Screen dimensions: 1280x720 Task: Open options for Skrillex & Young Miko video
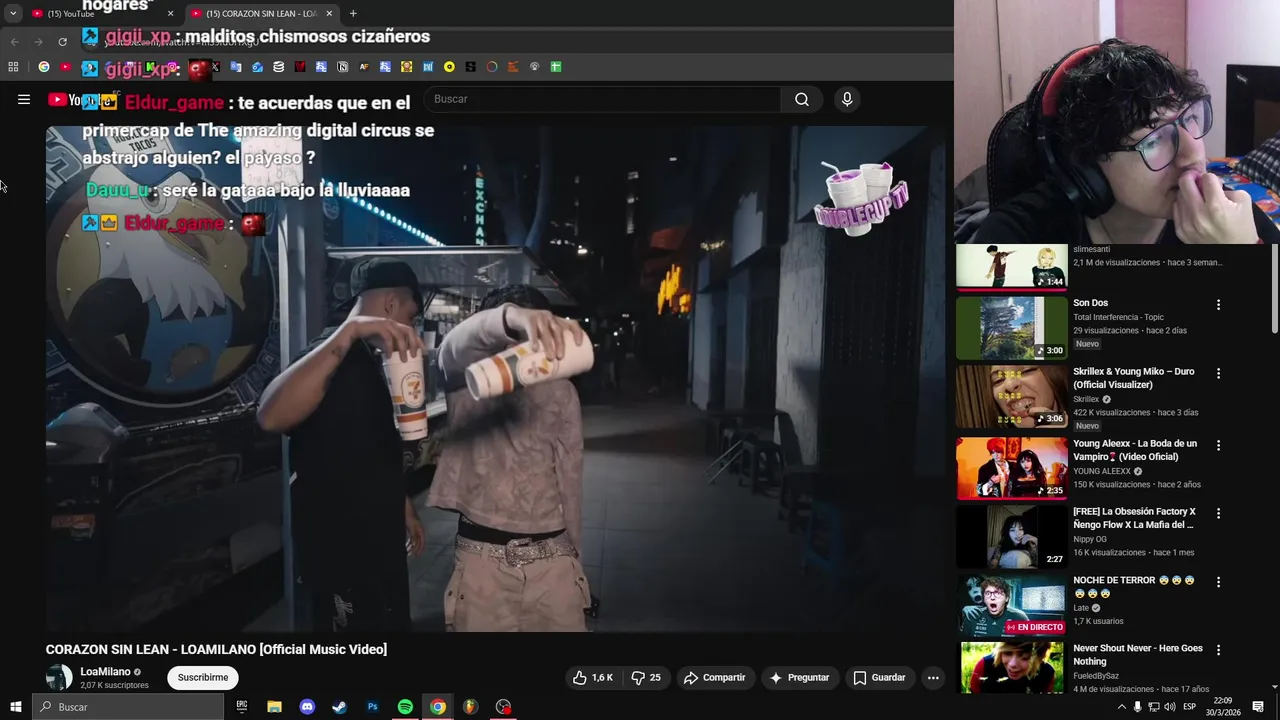coord(1218,373)
